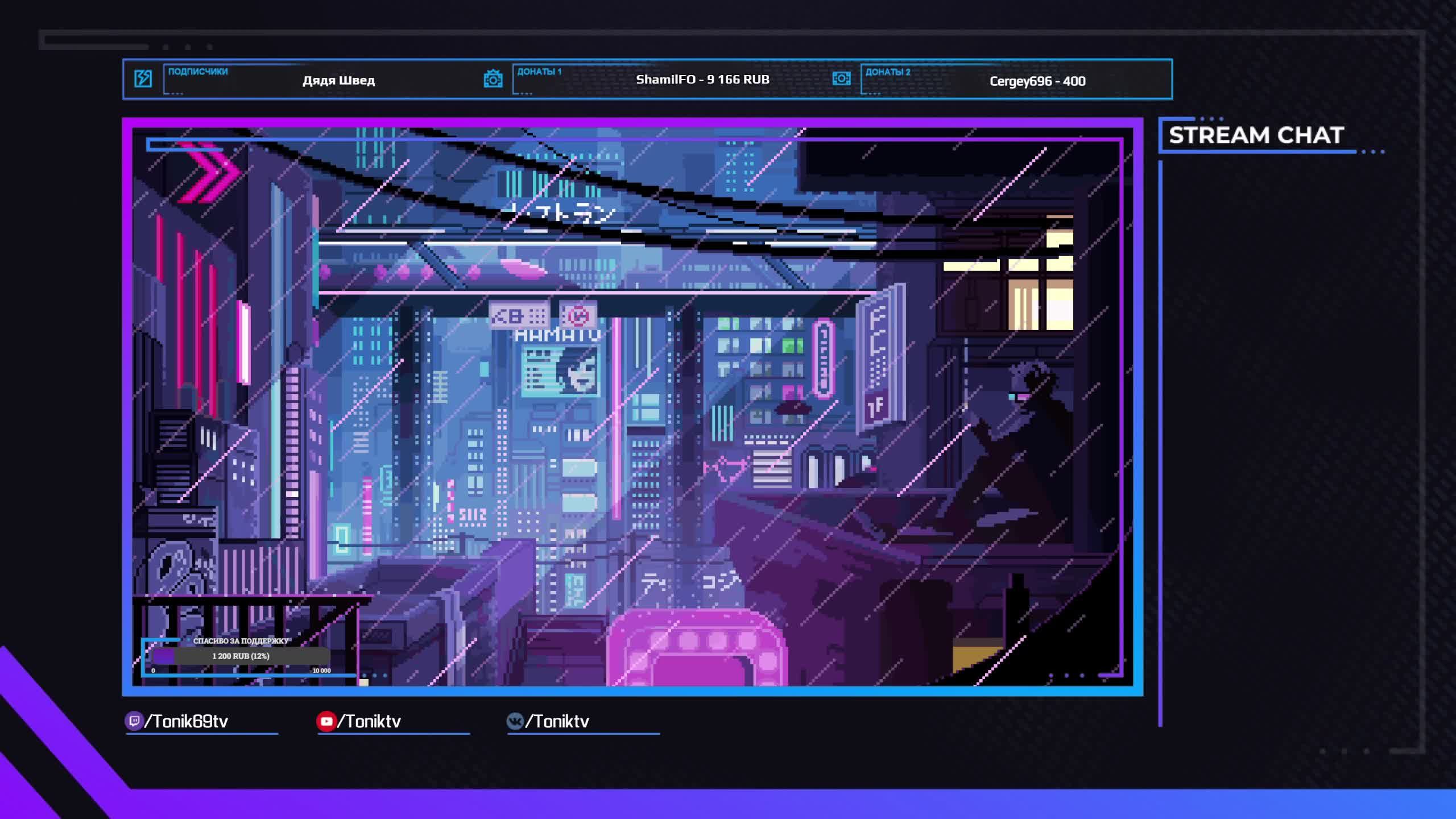This screenshot has height=819, width=1456.
Task: Click the VK logo icon
Action: [515, 721]
